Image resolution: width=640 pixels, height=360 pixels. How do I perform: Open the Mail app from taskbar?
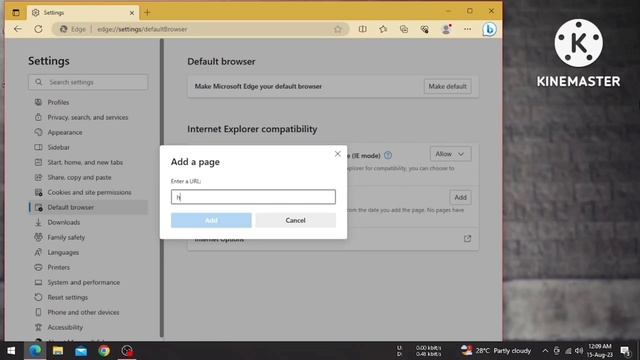pos(81,351)
